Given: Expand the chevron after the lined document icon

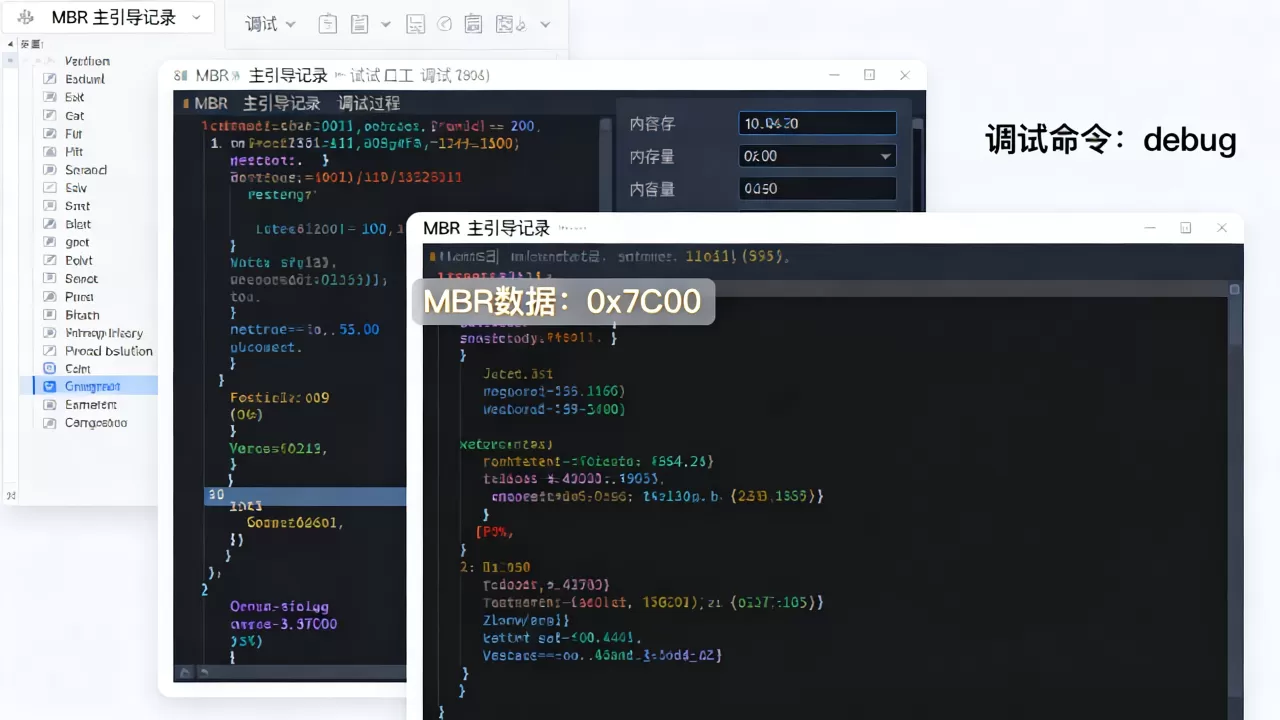Looking at the screenshot, I should point(385,24).
